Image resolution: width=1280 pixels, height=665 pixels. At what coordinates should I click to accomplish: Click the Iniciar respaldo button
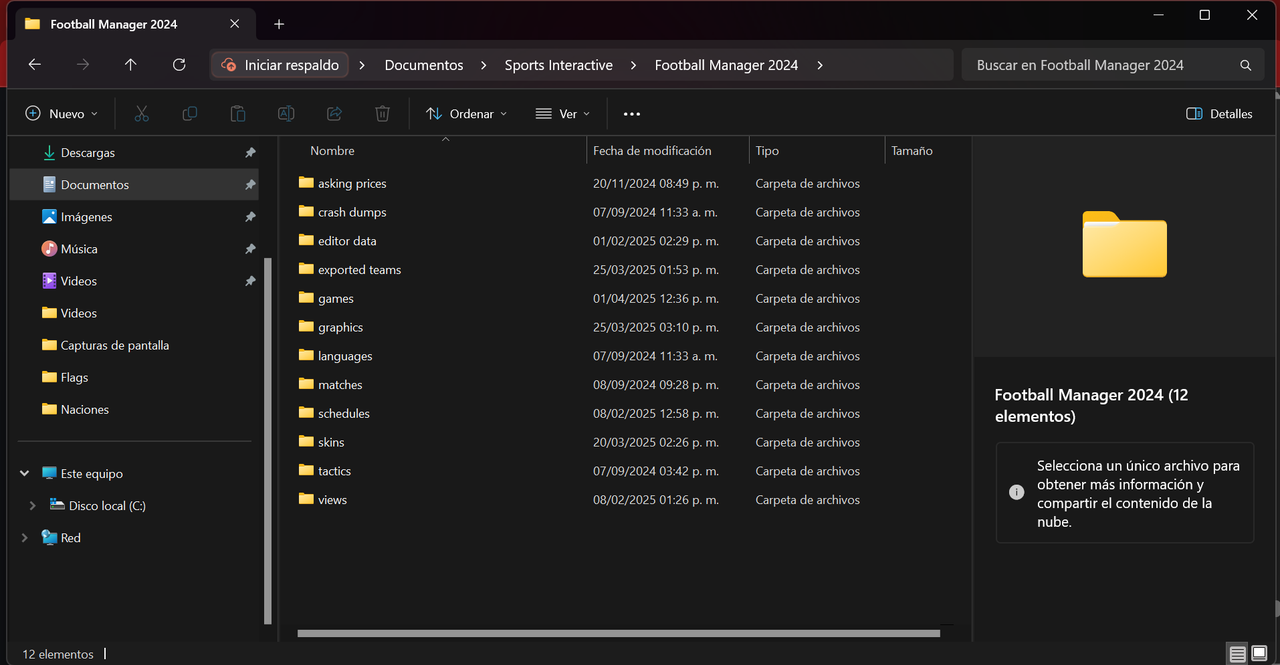click(280, 65)
